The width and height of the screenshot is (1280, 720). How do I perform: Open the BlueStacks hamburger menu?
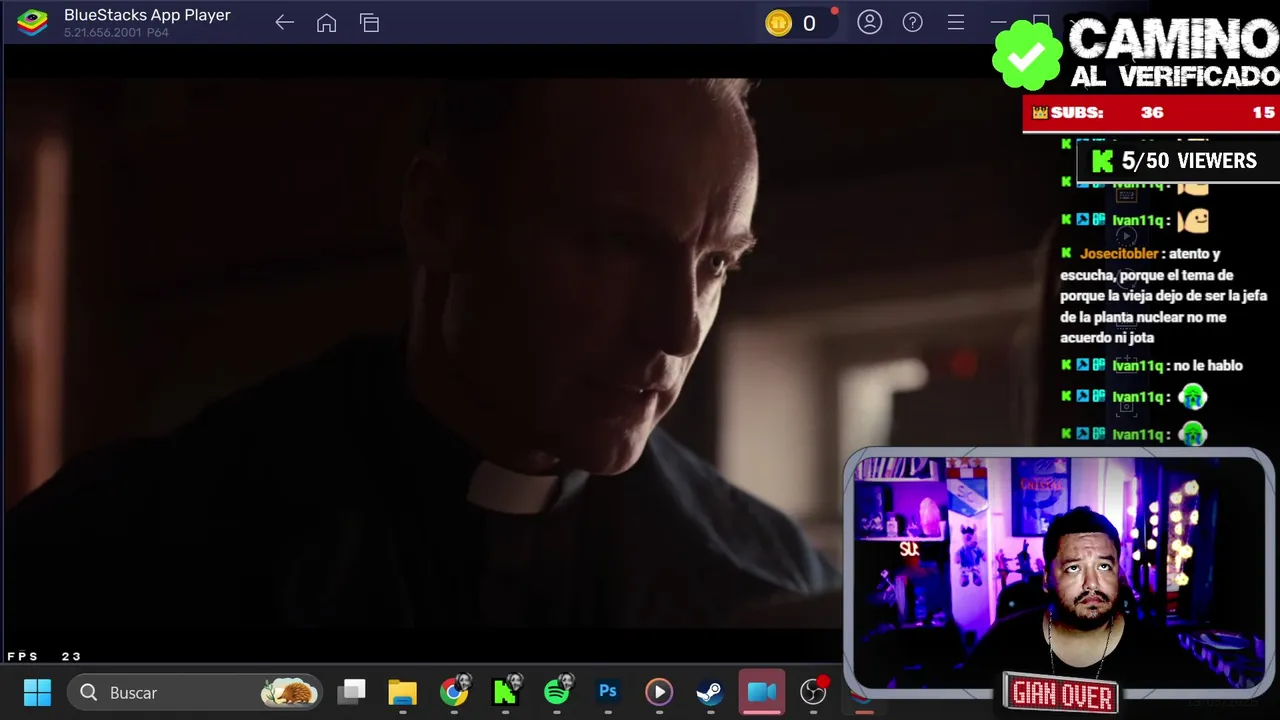tap(956, 22)
